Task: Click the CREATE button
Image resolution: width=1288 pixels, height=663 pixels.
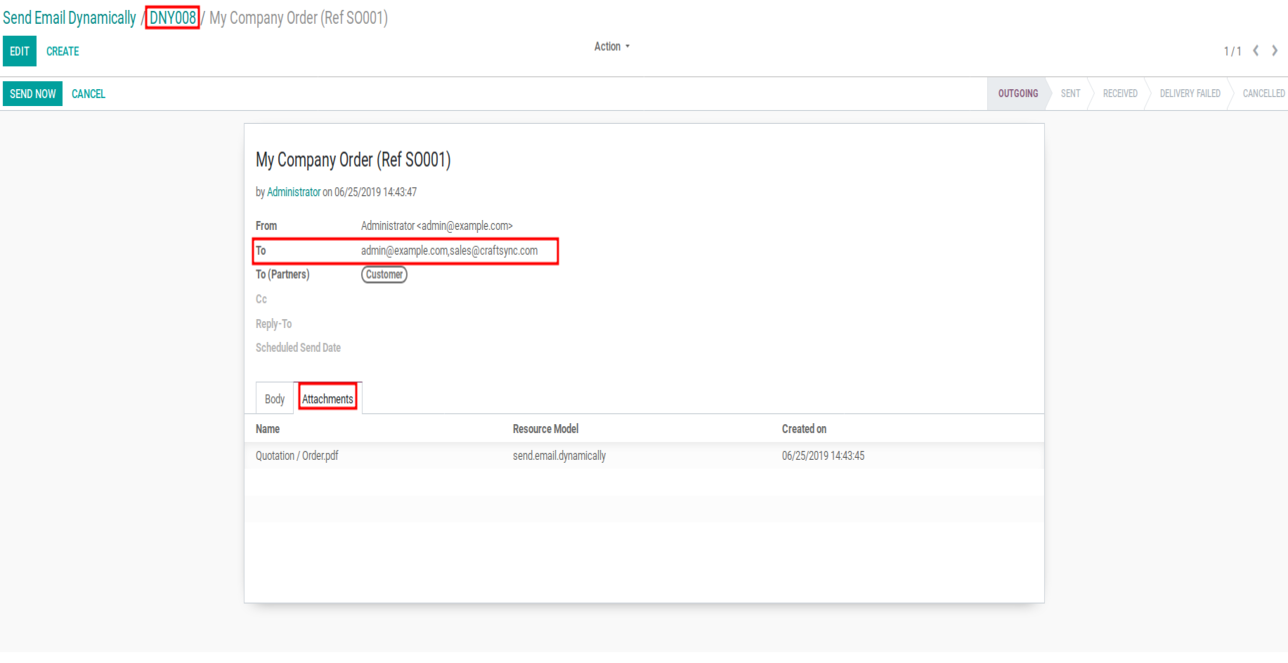Action: (62, 51)
